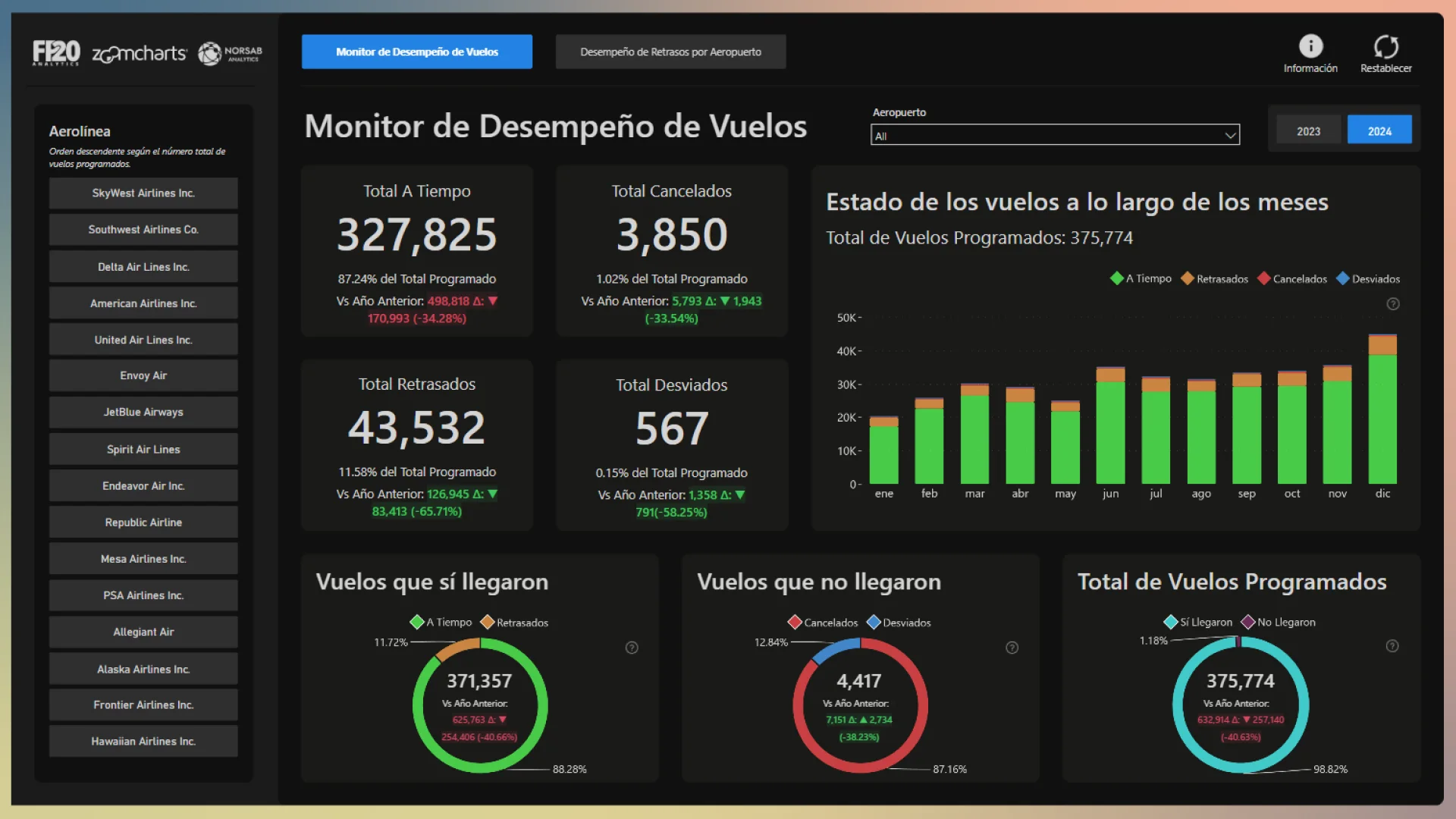Click the 12.84% donut label
Image resolution: width=1456 pixels, height=819 pixels.
(x=771, y=642)
